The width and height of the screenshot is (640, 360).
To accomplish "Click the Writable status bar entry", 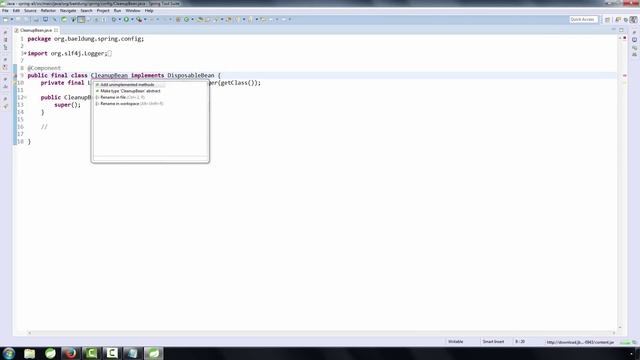I will 456,342.
